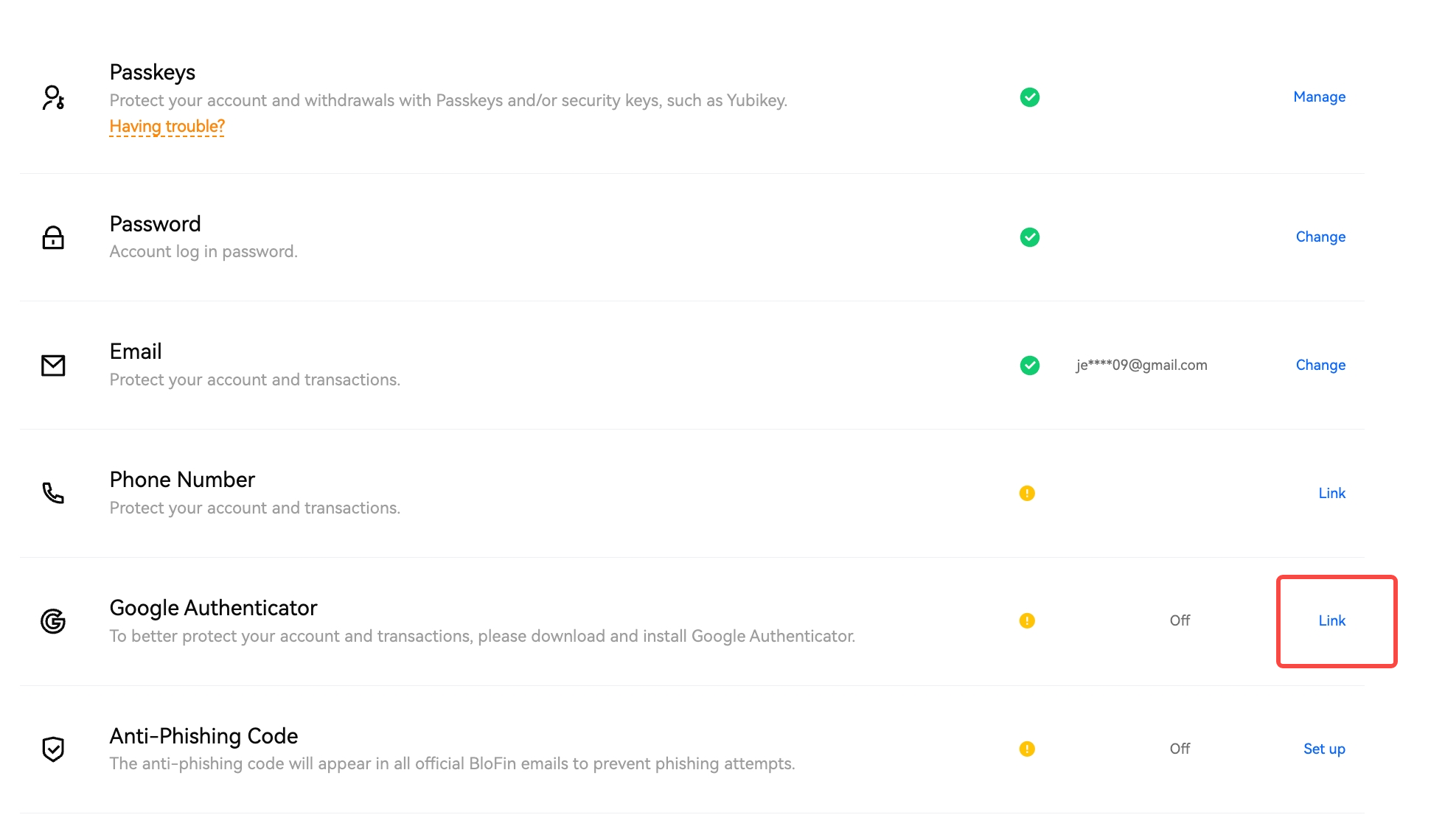Click the Google Authenticator G icon
The width and height of the screenshot is (1445, 840).
click(x=53, y=621)
